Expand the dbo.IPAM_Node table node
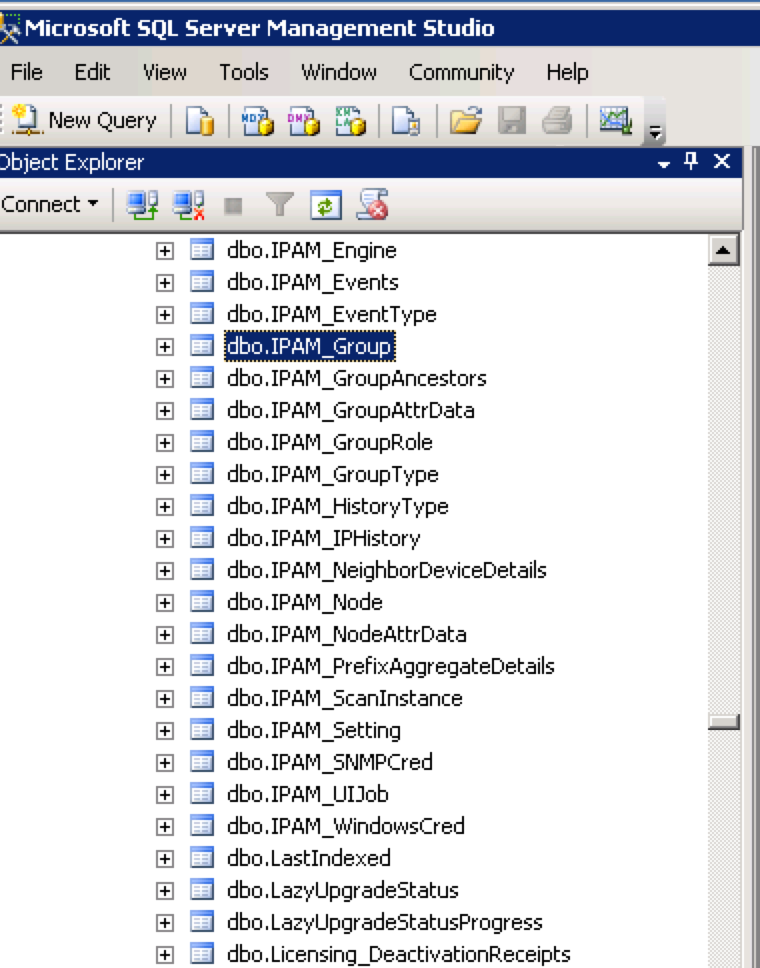760x968 pixels. (164, 603)
